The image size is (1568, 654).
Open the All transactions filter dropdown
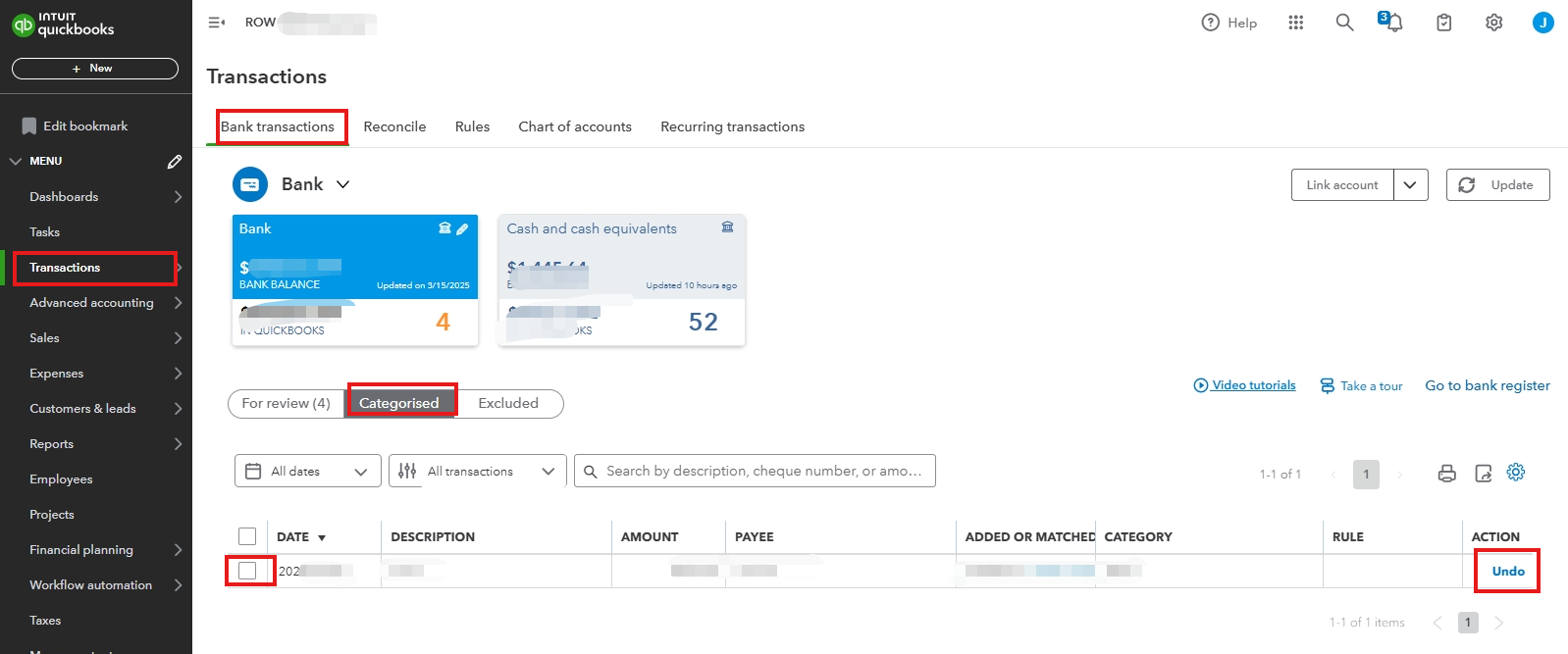point(477,472)
